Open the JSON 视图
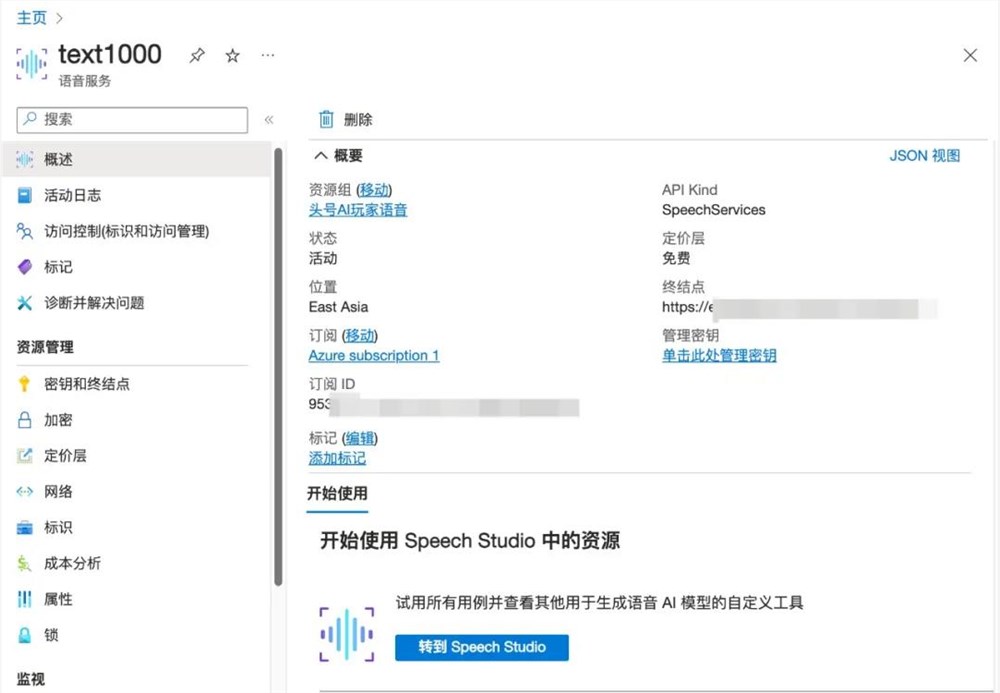Image resolution: width=1000 pixels, height=693 pixels. pos(924,155)
